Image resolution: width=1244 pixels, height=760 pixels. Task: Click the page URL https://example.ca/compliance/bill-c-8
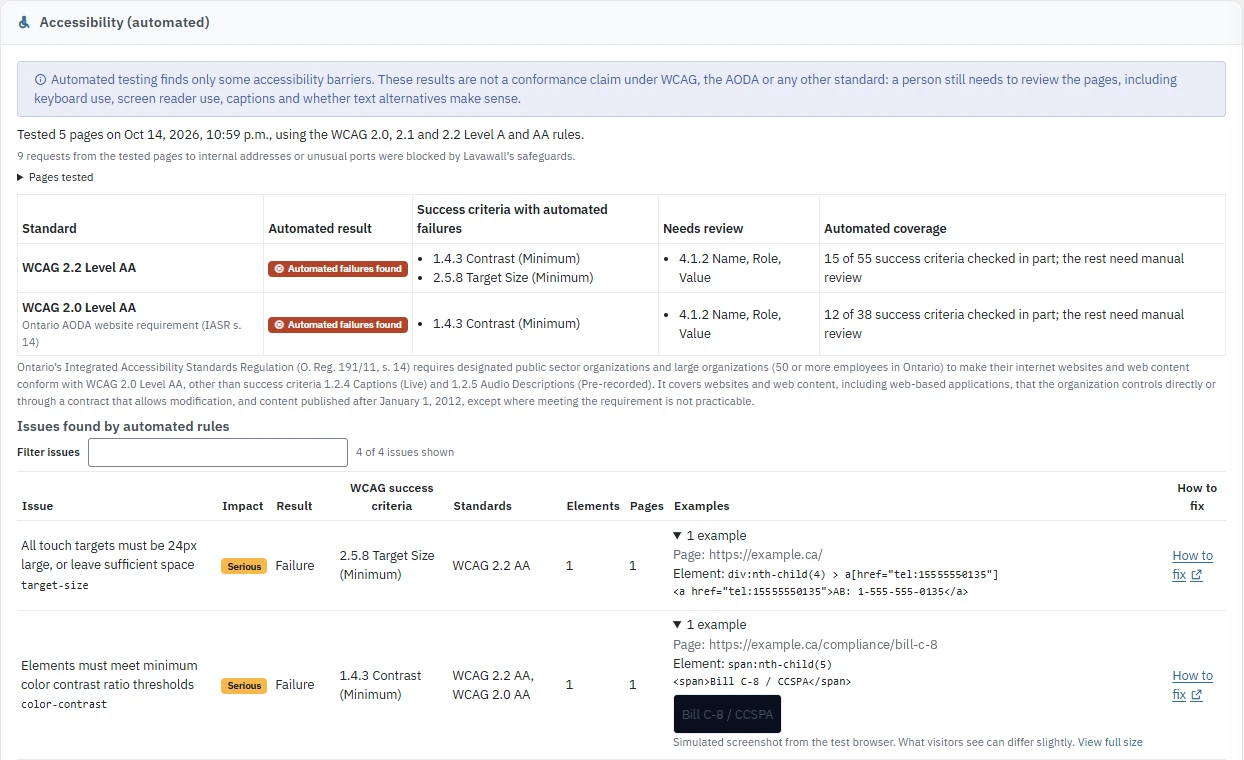(823, 645)
